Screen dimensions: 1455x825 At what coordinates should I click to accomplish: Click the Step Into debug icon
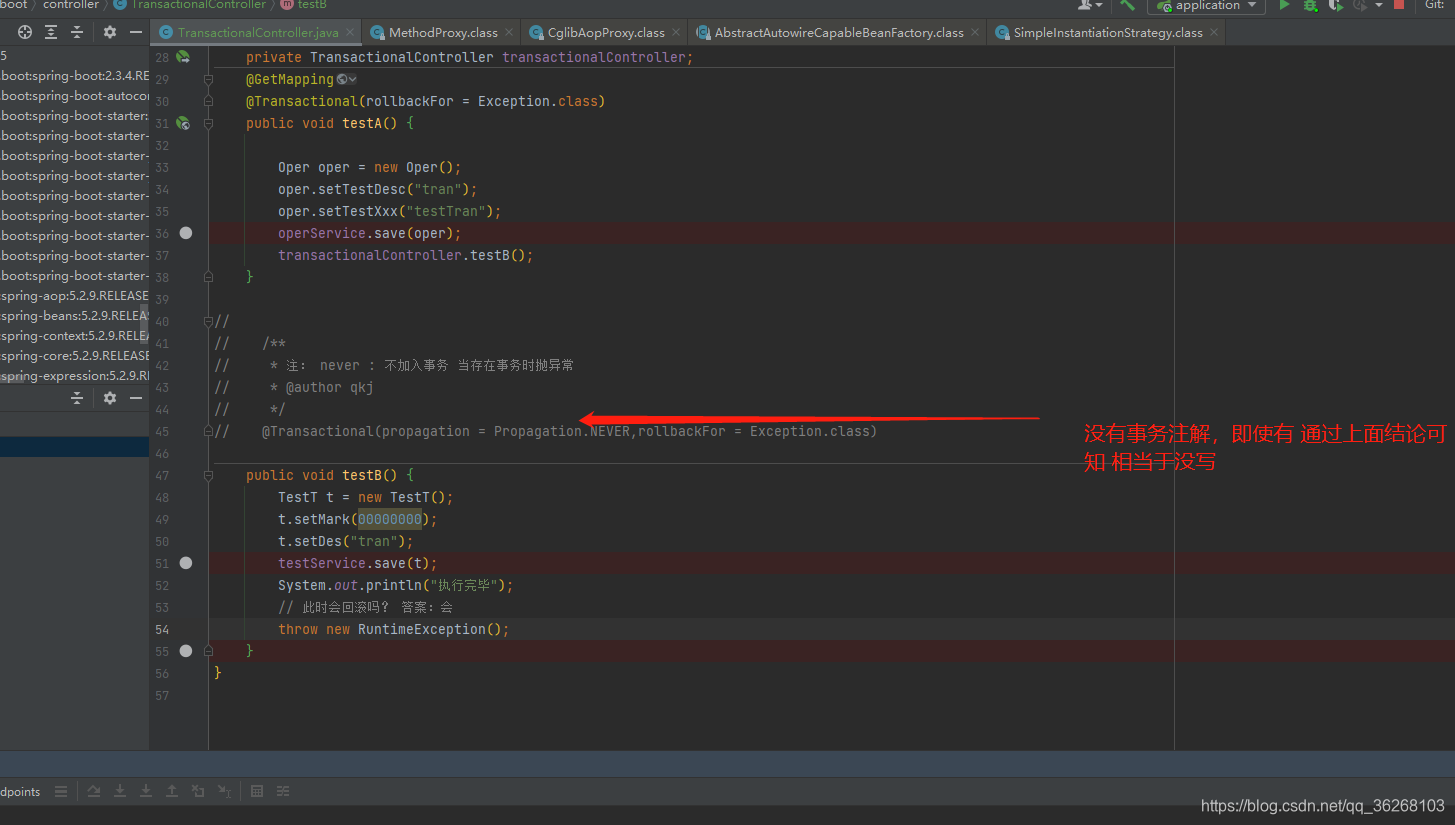point(120,791)
